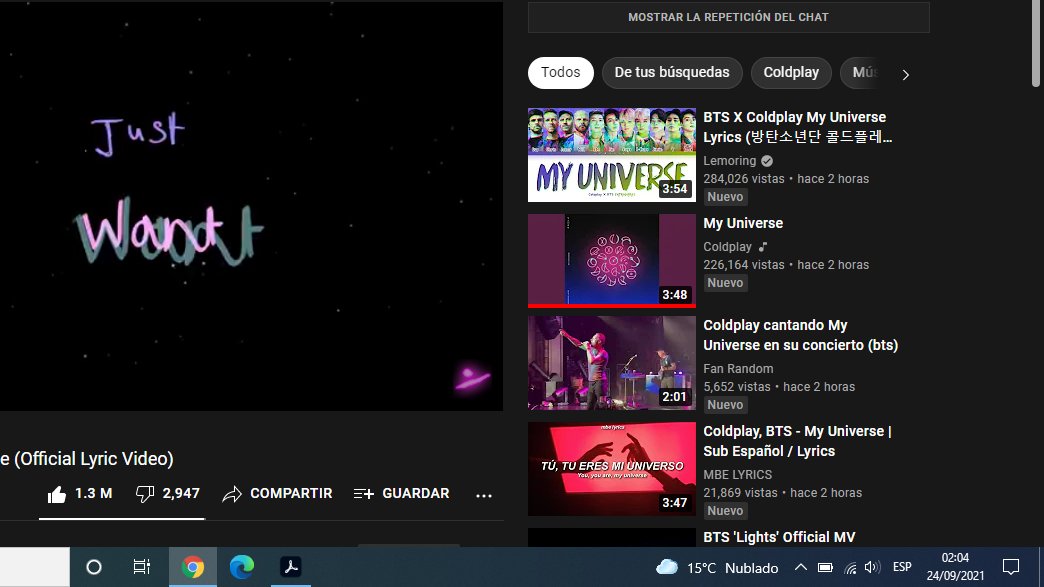The height and width of the screenshot is (587, 1044).
Task: Show the chat replay
Action: tap(728, 17)
